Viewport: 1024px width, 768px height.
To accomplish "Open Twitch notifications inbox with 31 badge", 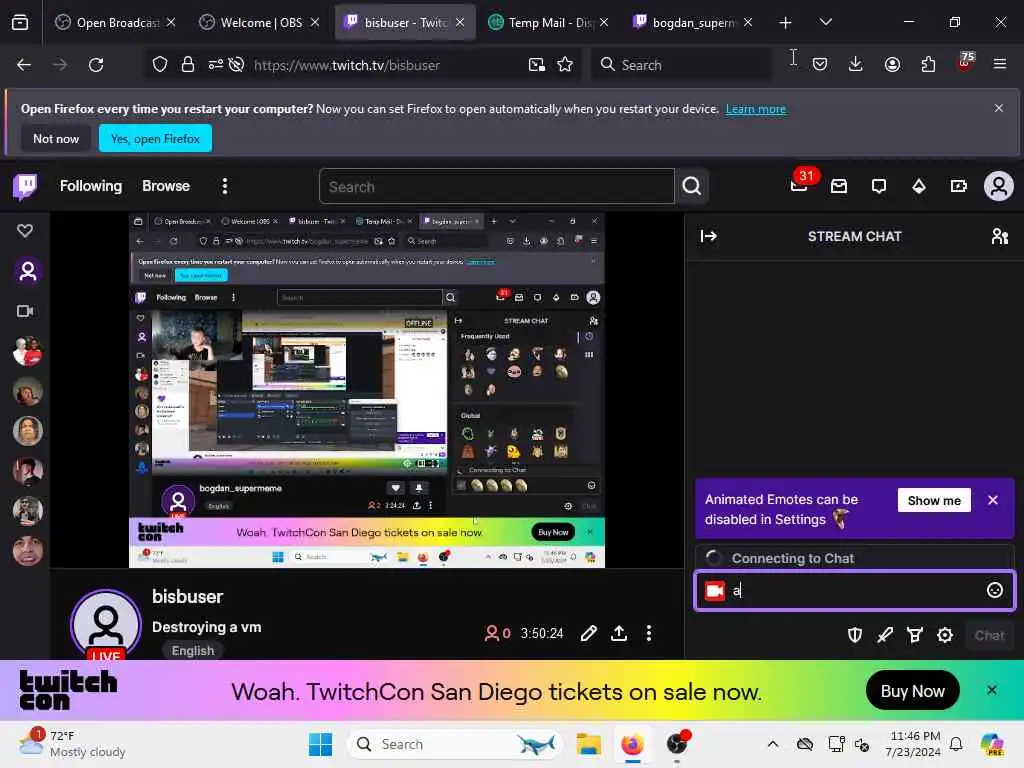I will [799, 185].
